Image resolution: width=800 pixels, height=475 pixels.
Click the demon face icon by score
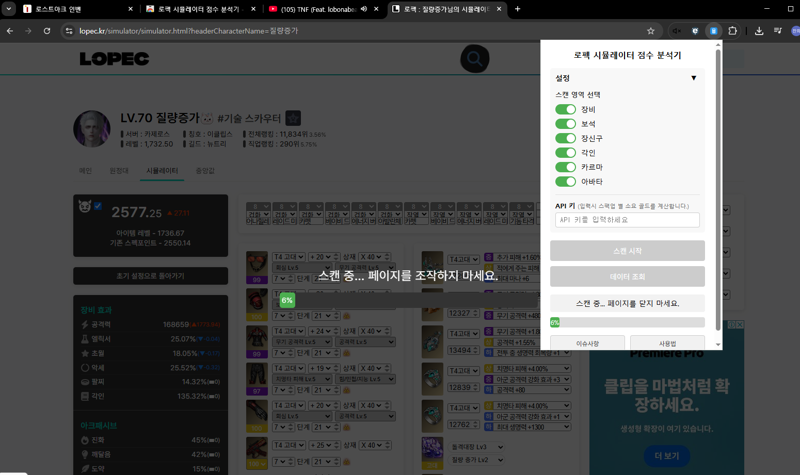pos(85,206)
